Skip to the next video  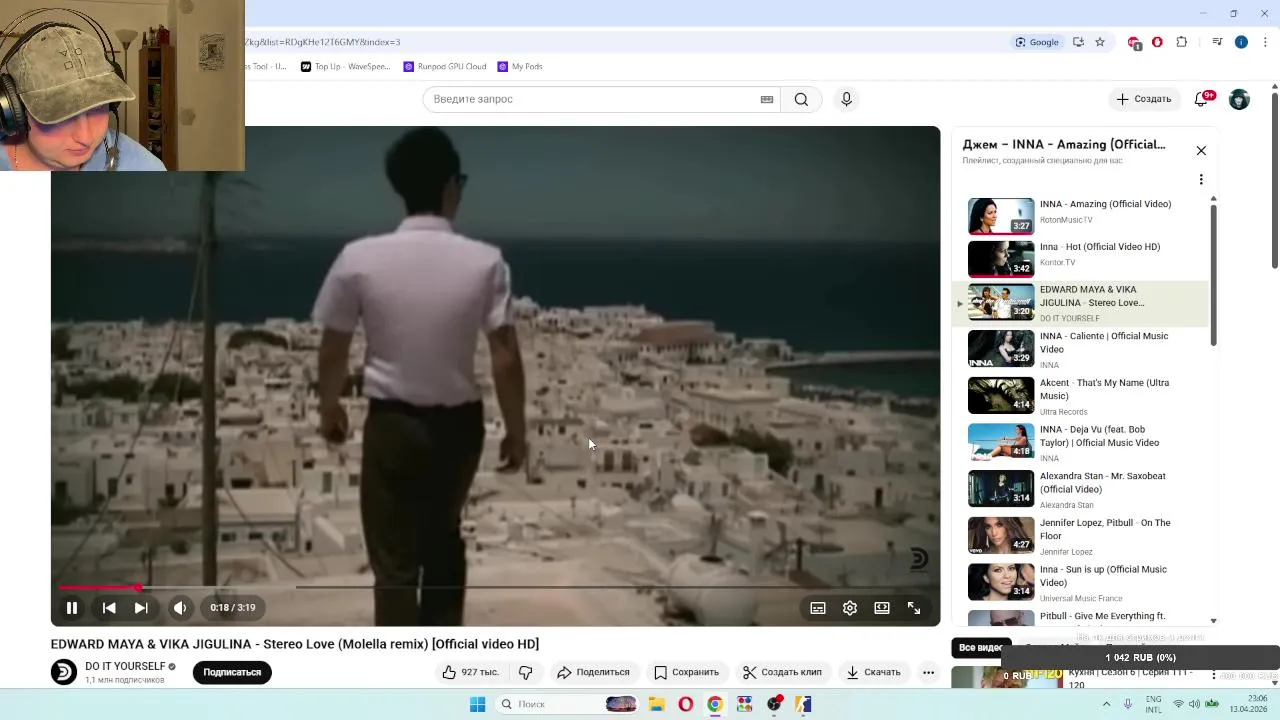pos(141,607)
